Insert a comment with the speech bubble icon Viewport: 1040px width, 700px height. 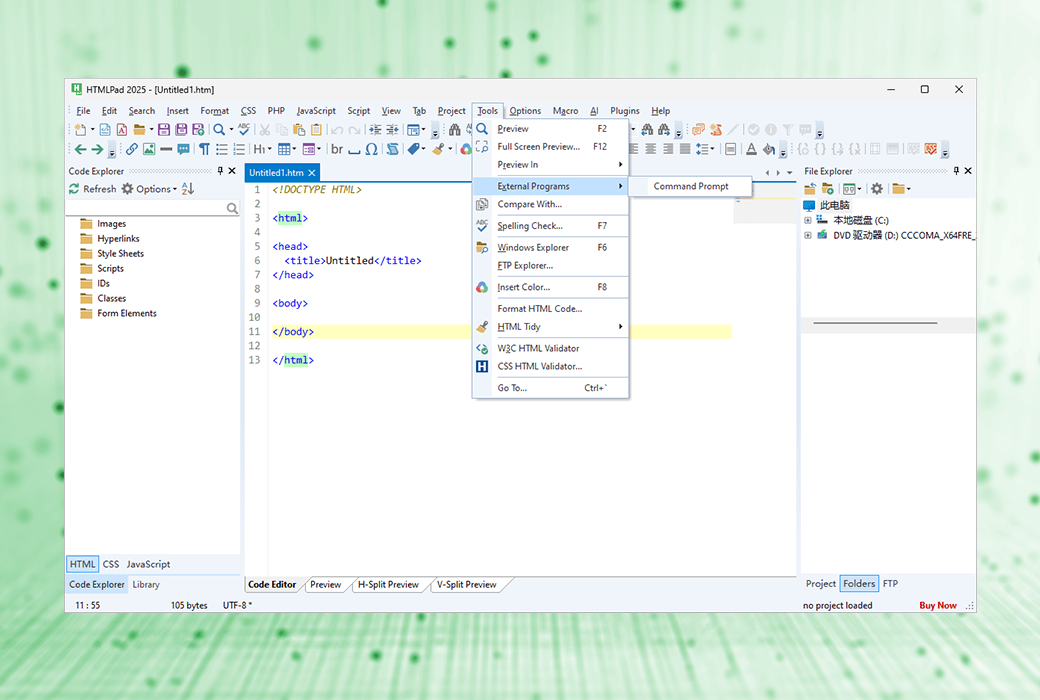(x=184, y=149)
